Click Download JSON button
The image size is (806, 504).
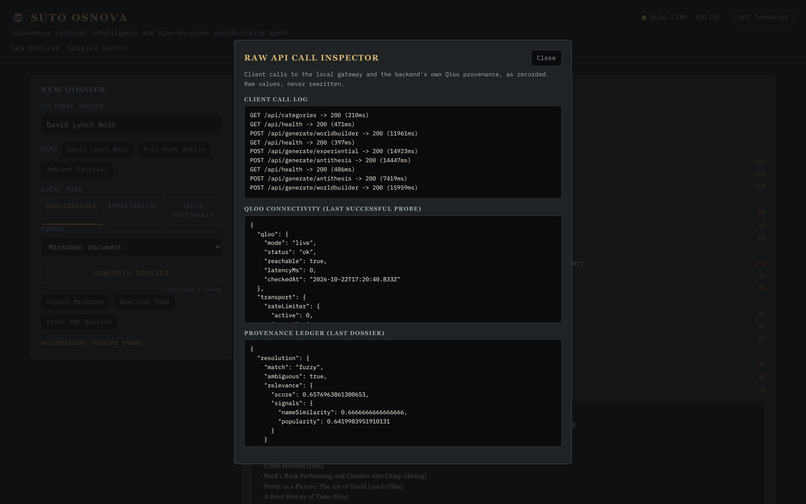(144, 302)
